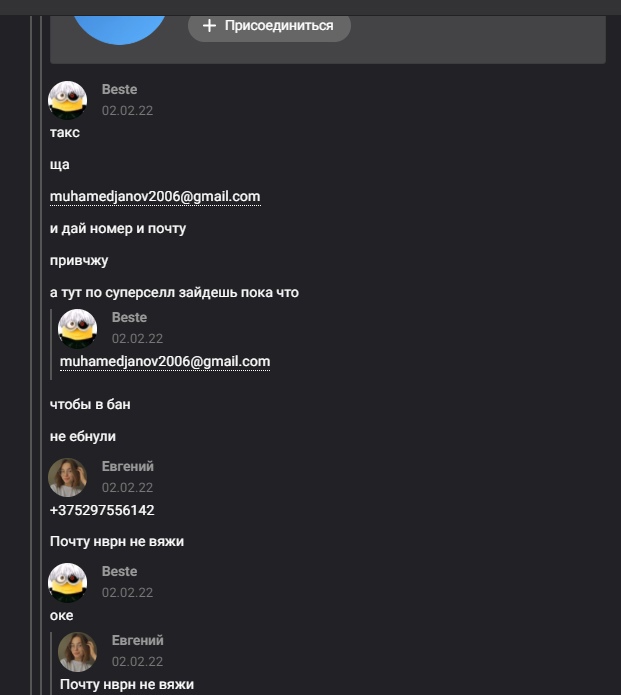Click Beste's avatar above the 'оке' message

(x=68, y=582)
